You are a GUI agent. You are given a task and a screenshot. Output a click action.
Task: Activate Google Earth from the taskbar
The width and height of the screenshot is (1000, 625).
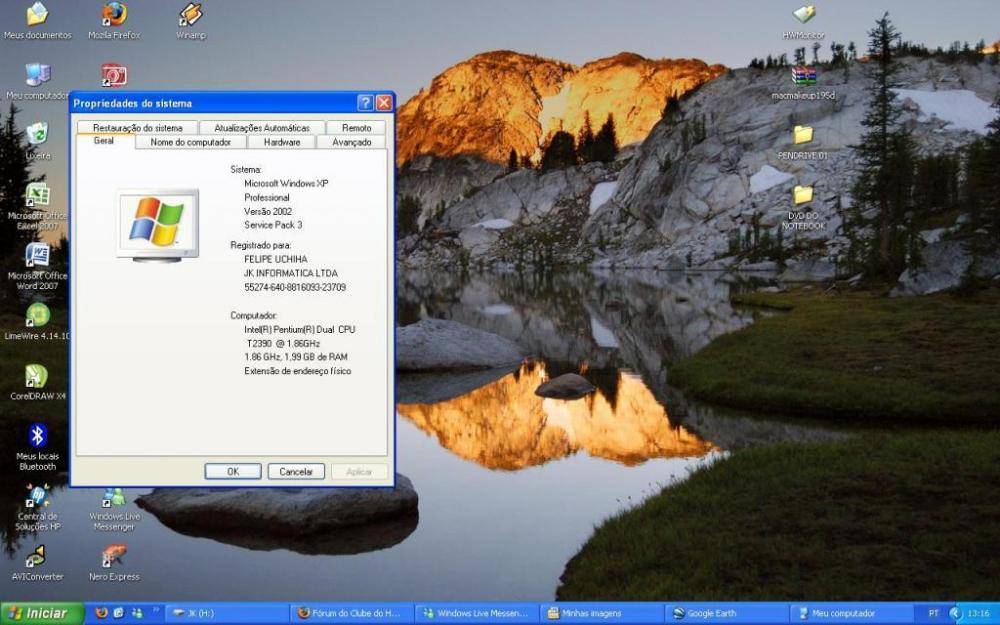728,614
